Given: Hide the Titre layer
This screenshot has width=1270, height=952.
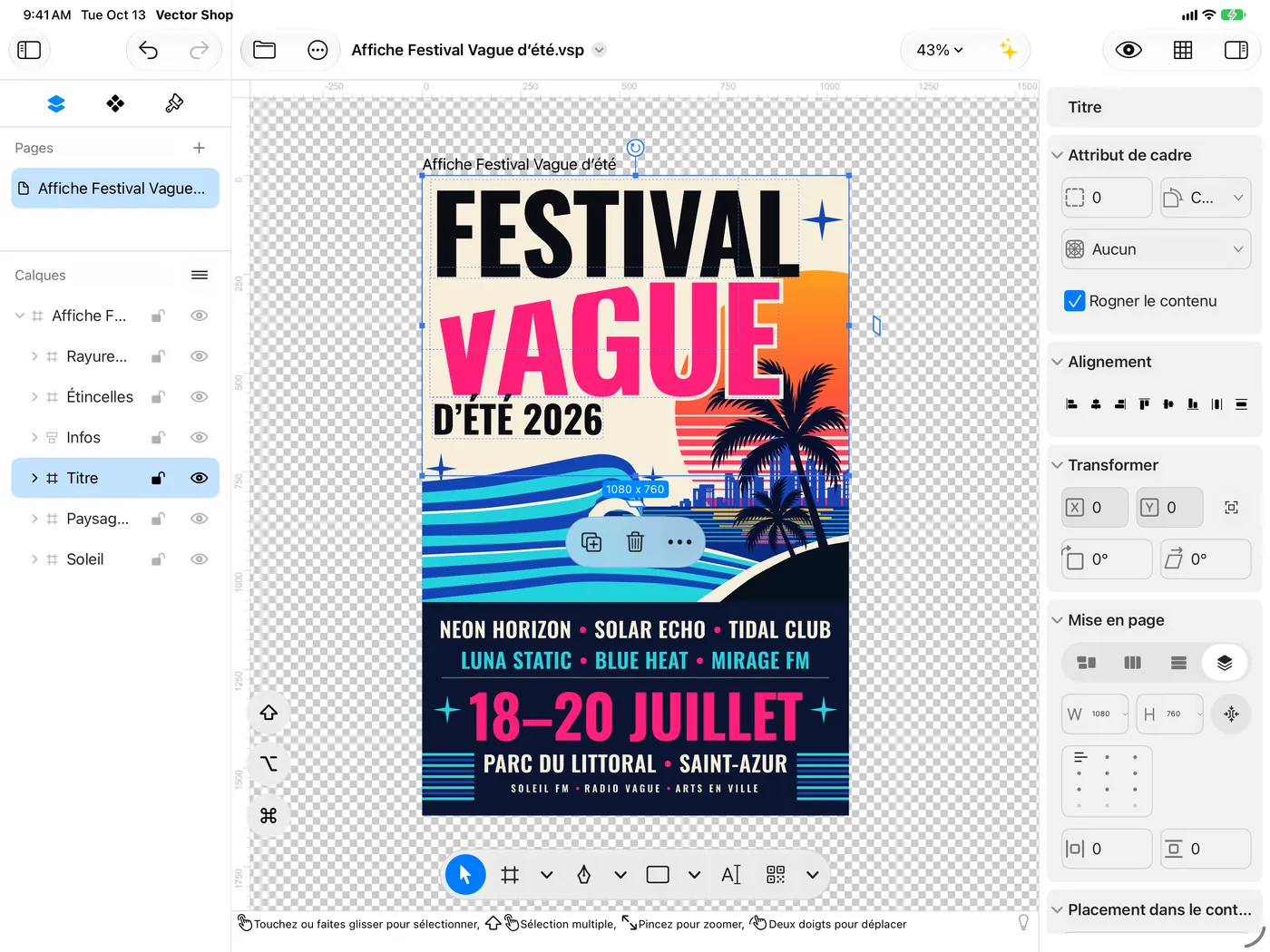Looking at the screenshot, I should (x=200, y=478).
